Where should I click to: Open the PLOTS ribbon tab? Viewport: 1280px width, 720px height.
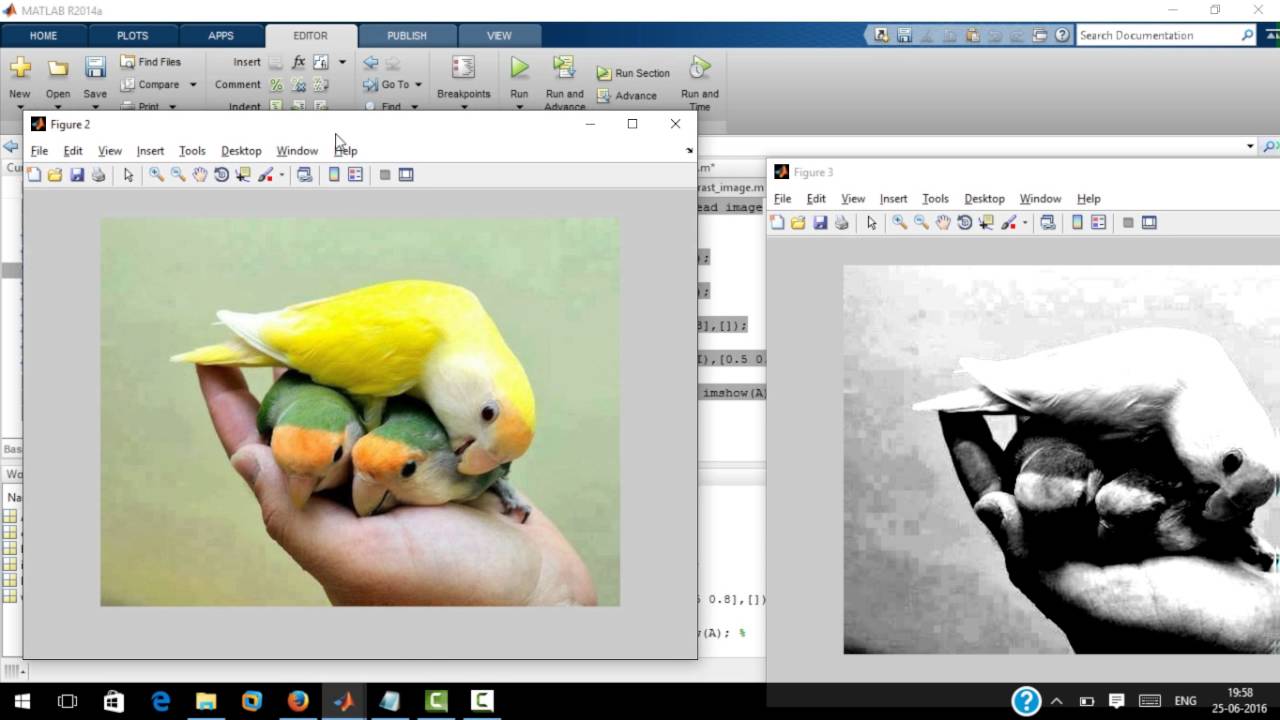pos(132,36)
